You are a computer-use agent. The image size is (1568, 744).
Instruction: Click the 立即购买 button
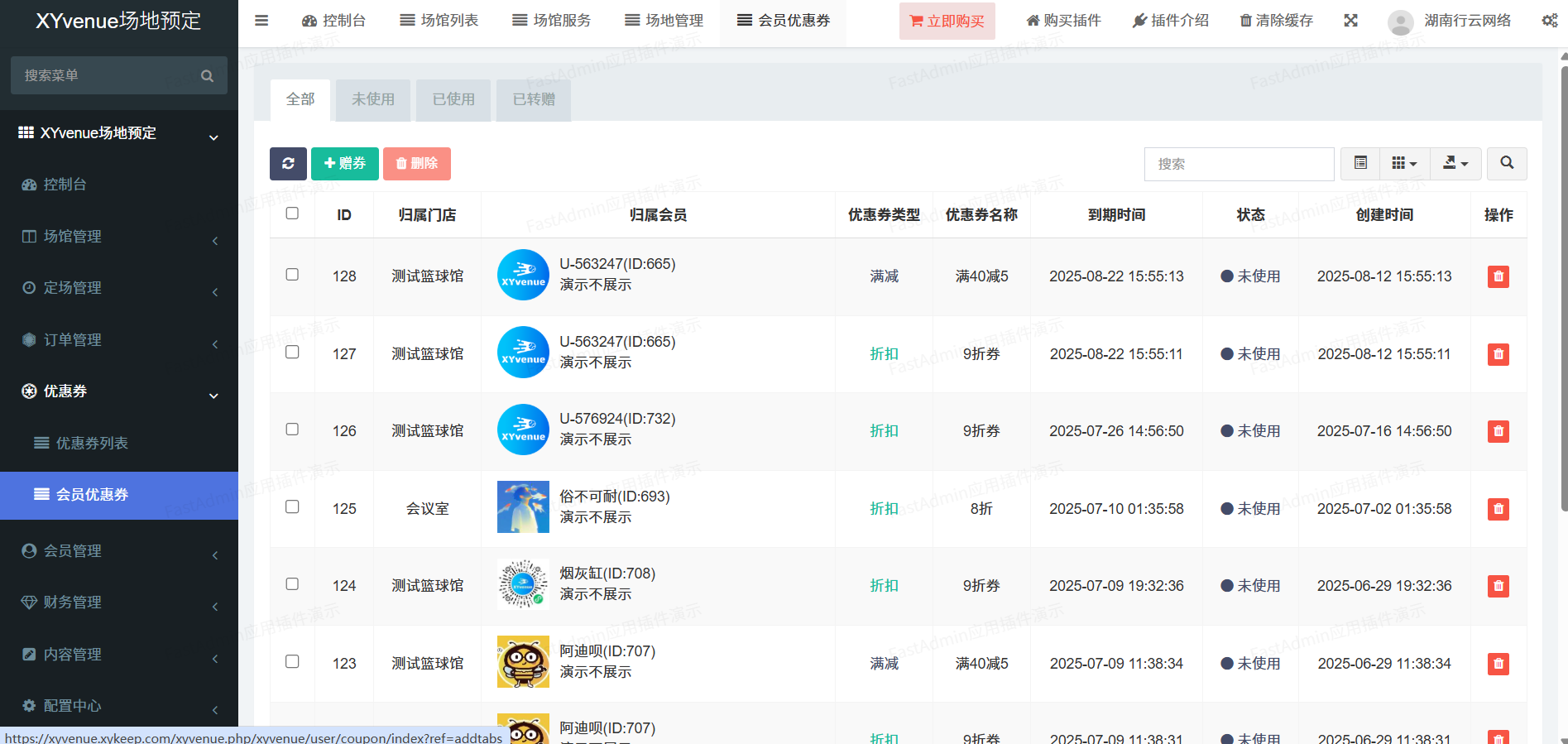tap(947, 22)
